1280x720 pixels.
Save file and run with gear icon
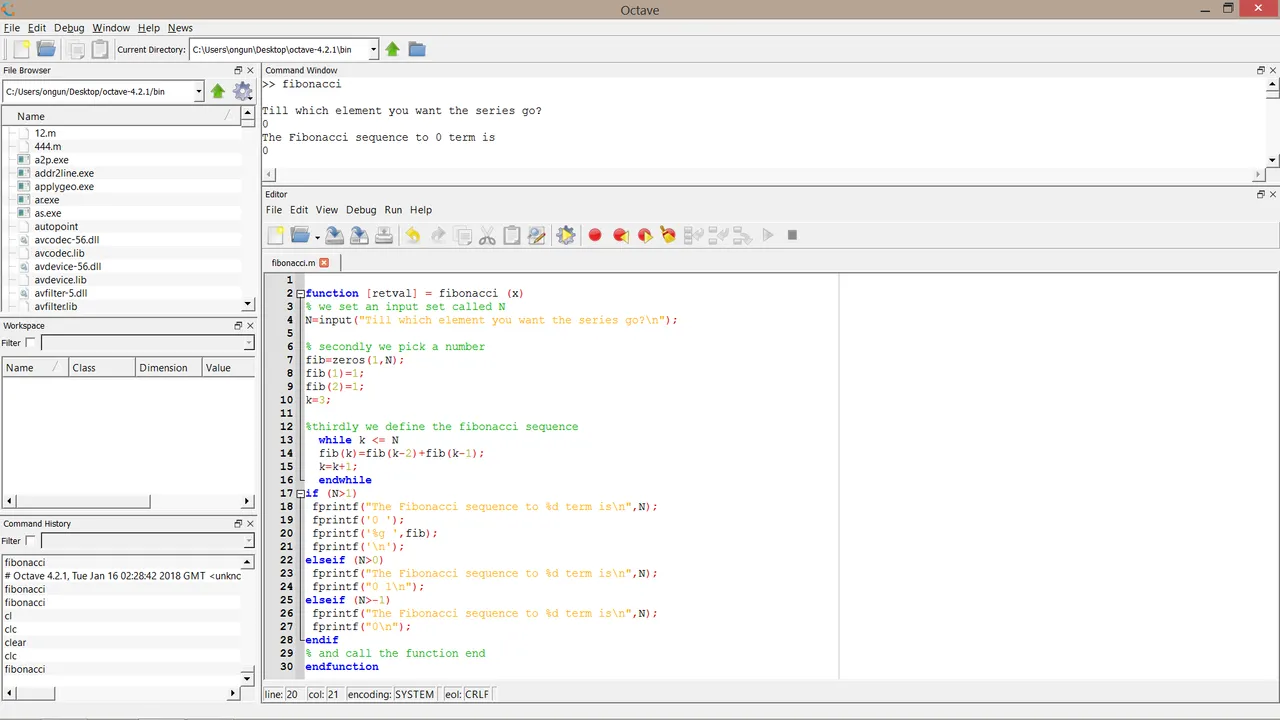click(566, 235)
